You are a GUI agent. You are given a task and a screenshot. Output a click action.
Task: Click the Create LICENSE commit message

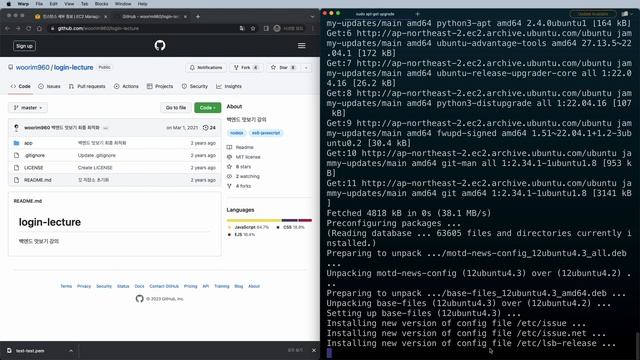coord(95,168)
